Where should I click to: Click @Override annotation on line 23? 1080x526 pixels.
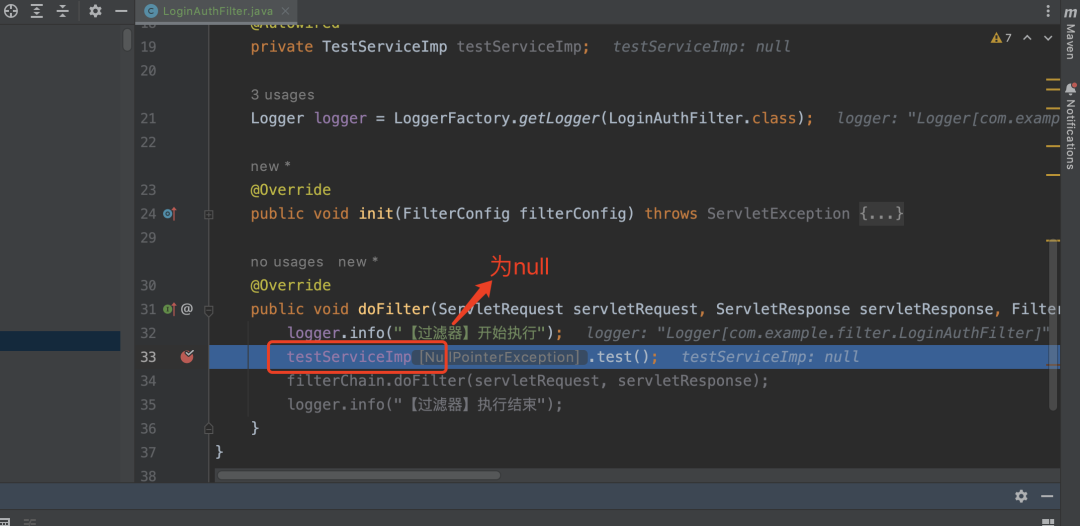[x=291, y=189]
